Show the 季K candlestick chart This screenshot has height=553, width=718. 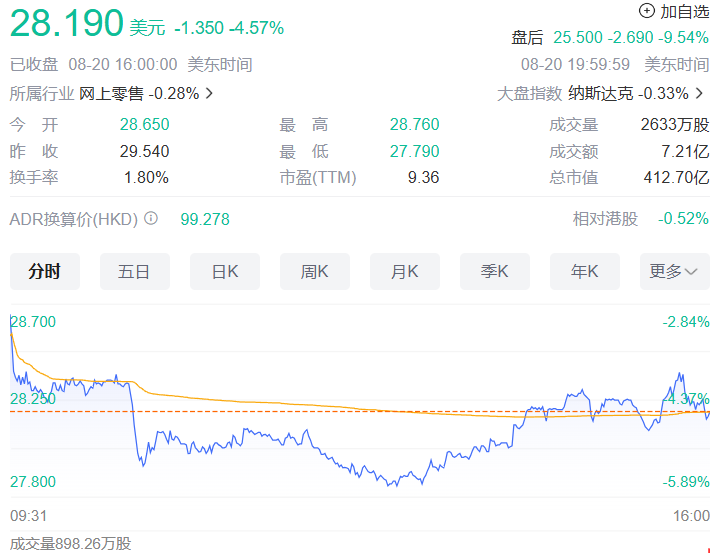pyautogui.click(x=494, y=271)
